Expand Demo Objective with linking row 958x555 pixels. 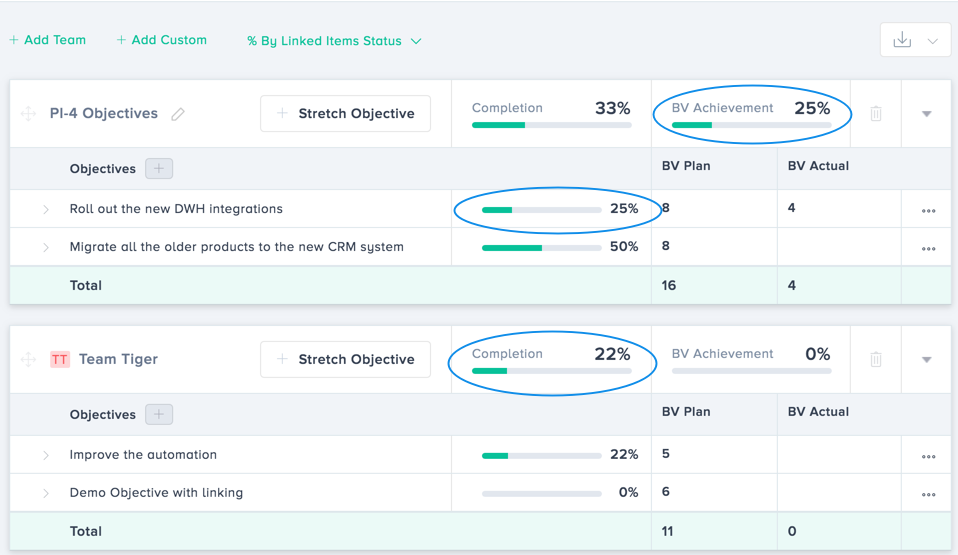(x=46, y=494)
